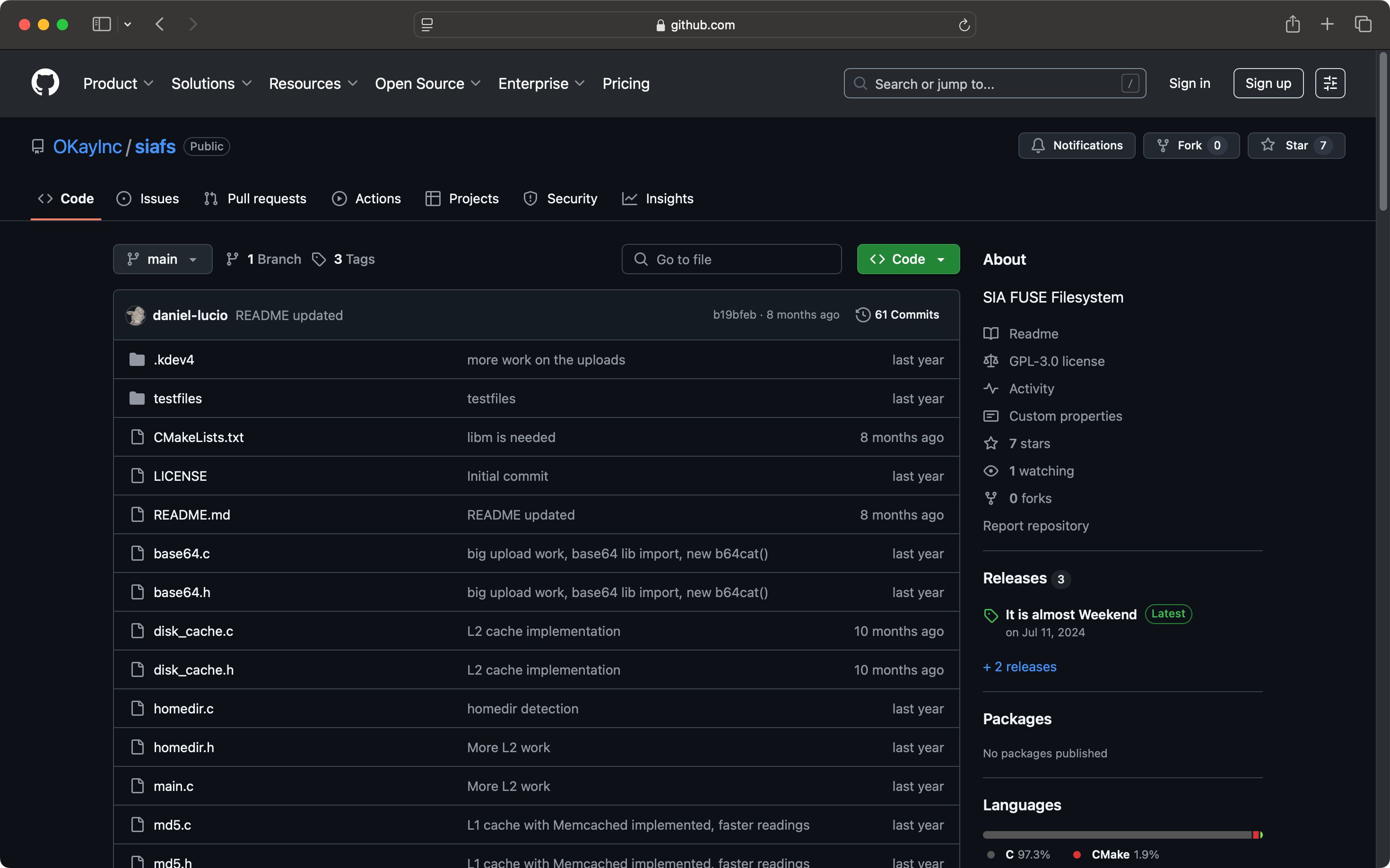Switch to the Issues tab
This screenshot has height=868, width=1390.
(148, 199)
